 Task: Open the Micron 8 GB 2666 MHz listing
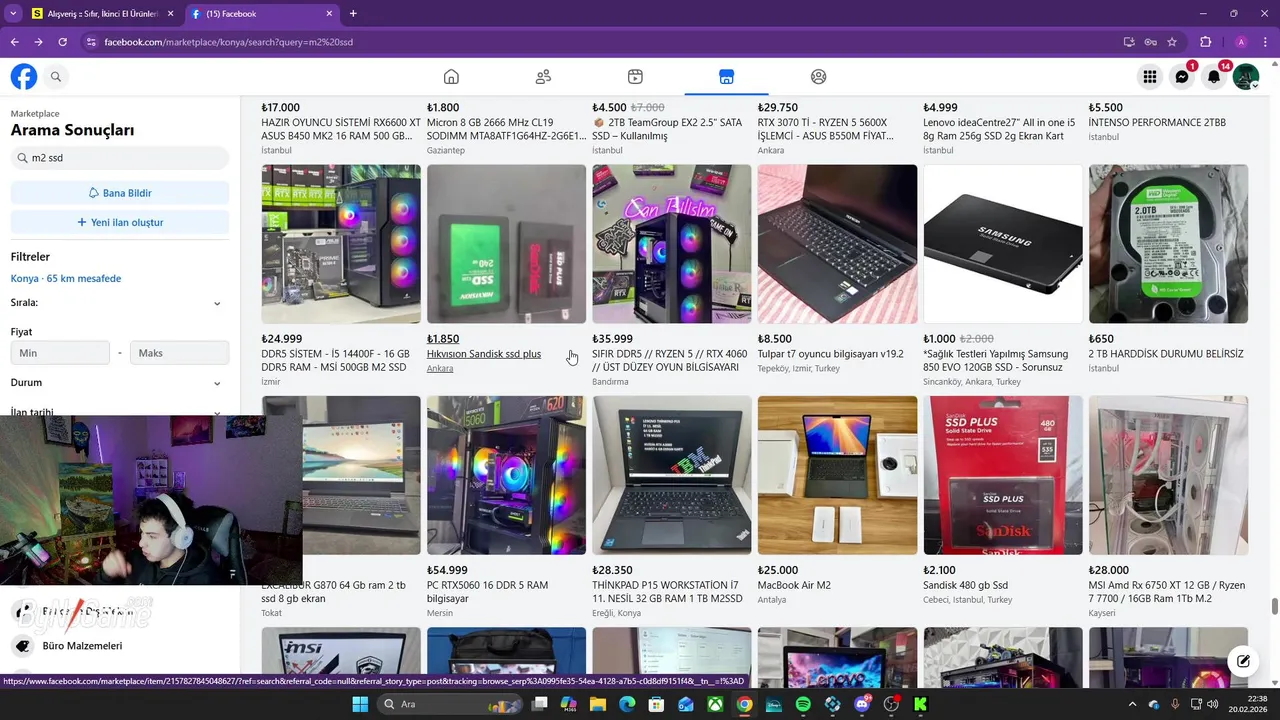click(x=506, y=129)
